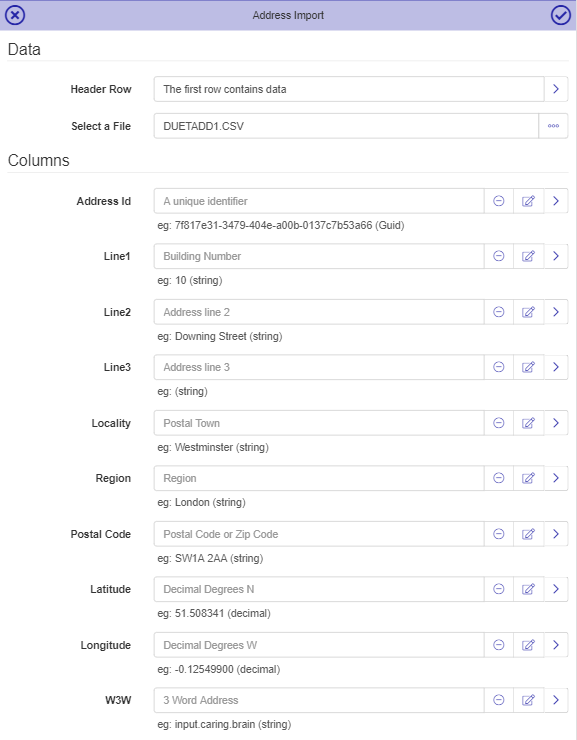Cancel Address Import with the X icon
Image resolution: width=577 pixels, height=740 pixels.
tap(15, 16)
